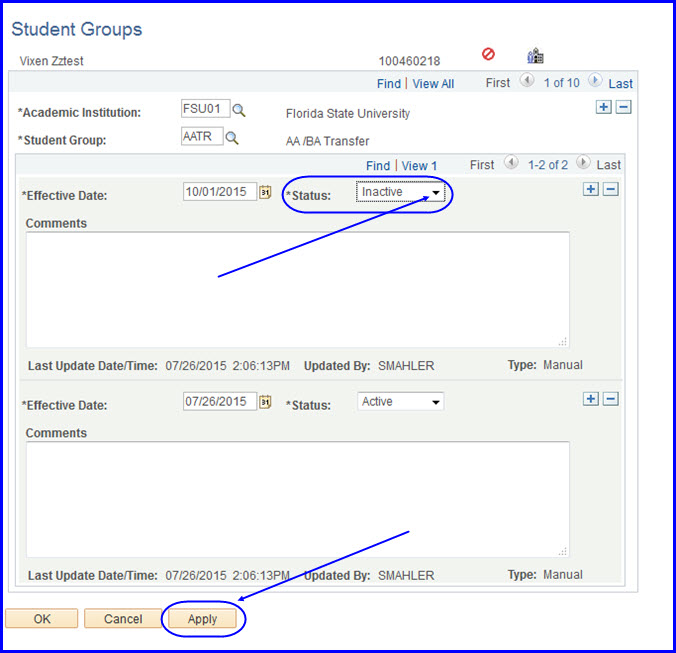
Task: Click the OK button
Action: (x=42, y=619)
